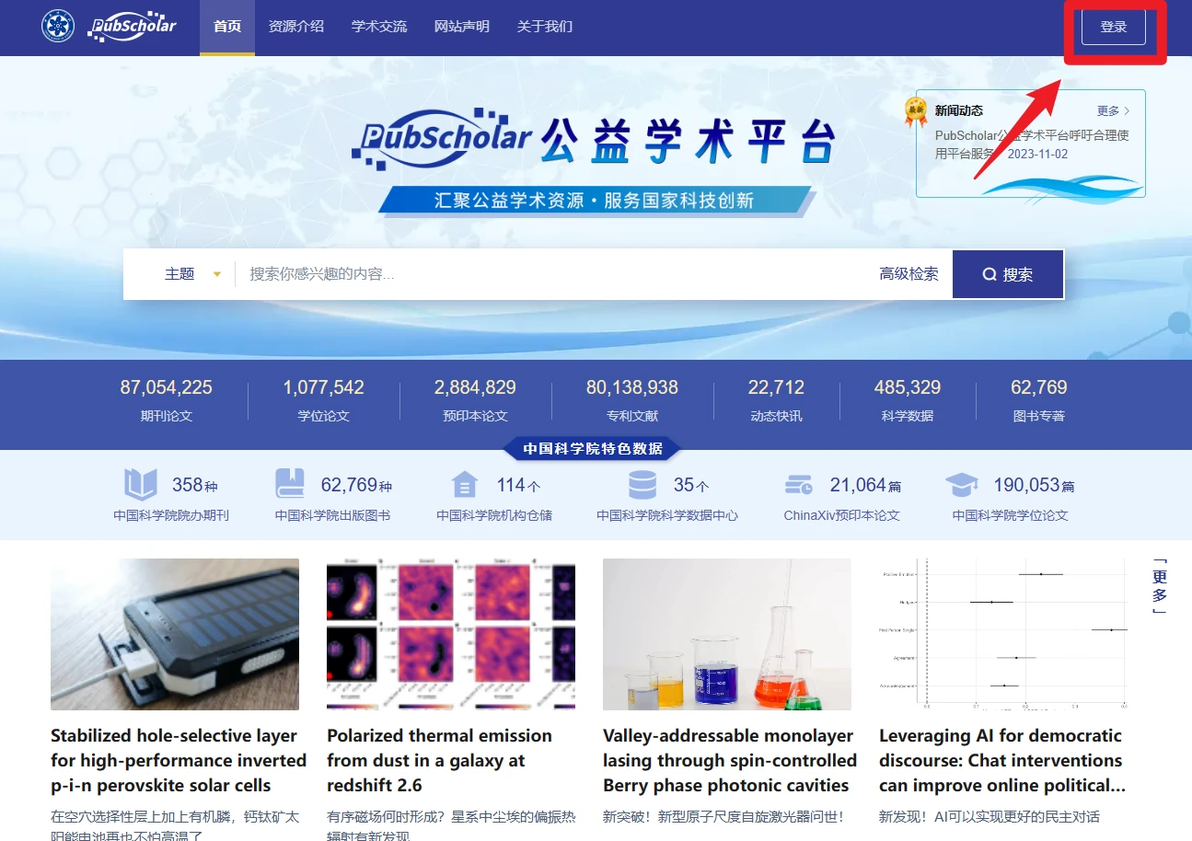The image size is (1192, 841).
Task: Open ChinaXiv预印本论文 link
Action: (x=842, y=516)
